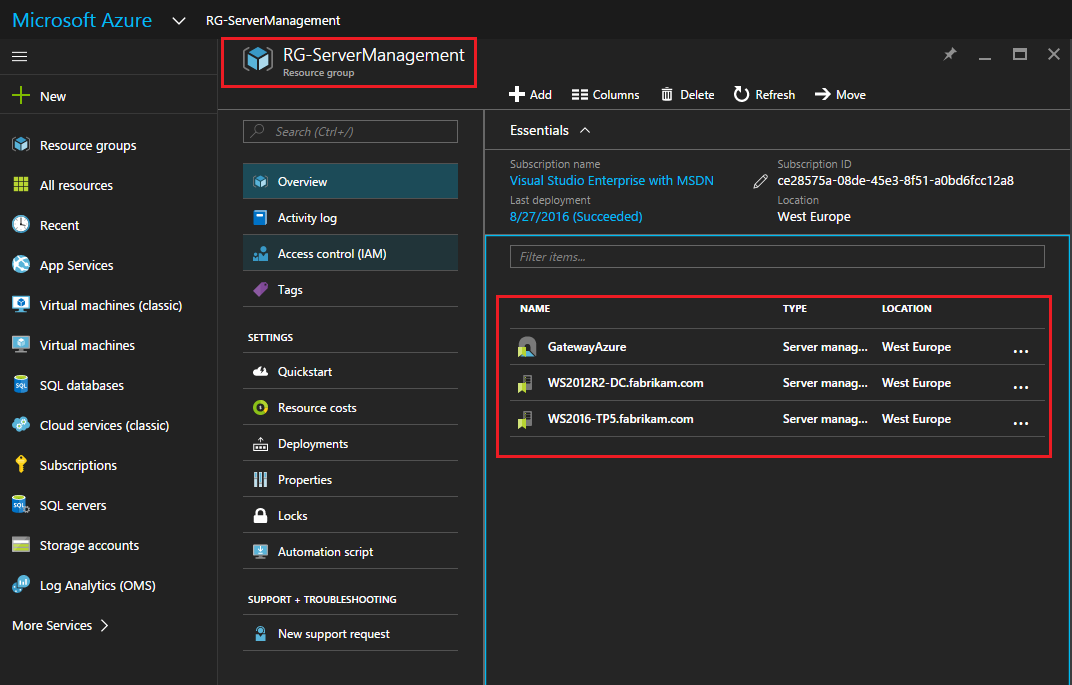Click the Activity log book icon
The width and height of the screenshot is (1072, 685).
(260, 217)
